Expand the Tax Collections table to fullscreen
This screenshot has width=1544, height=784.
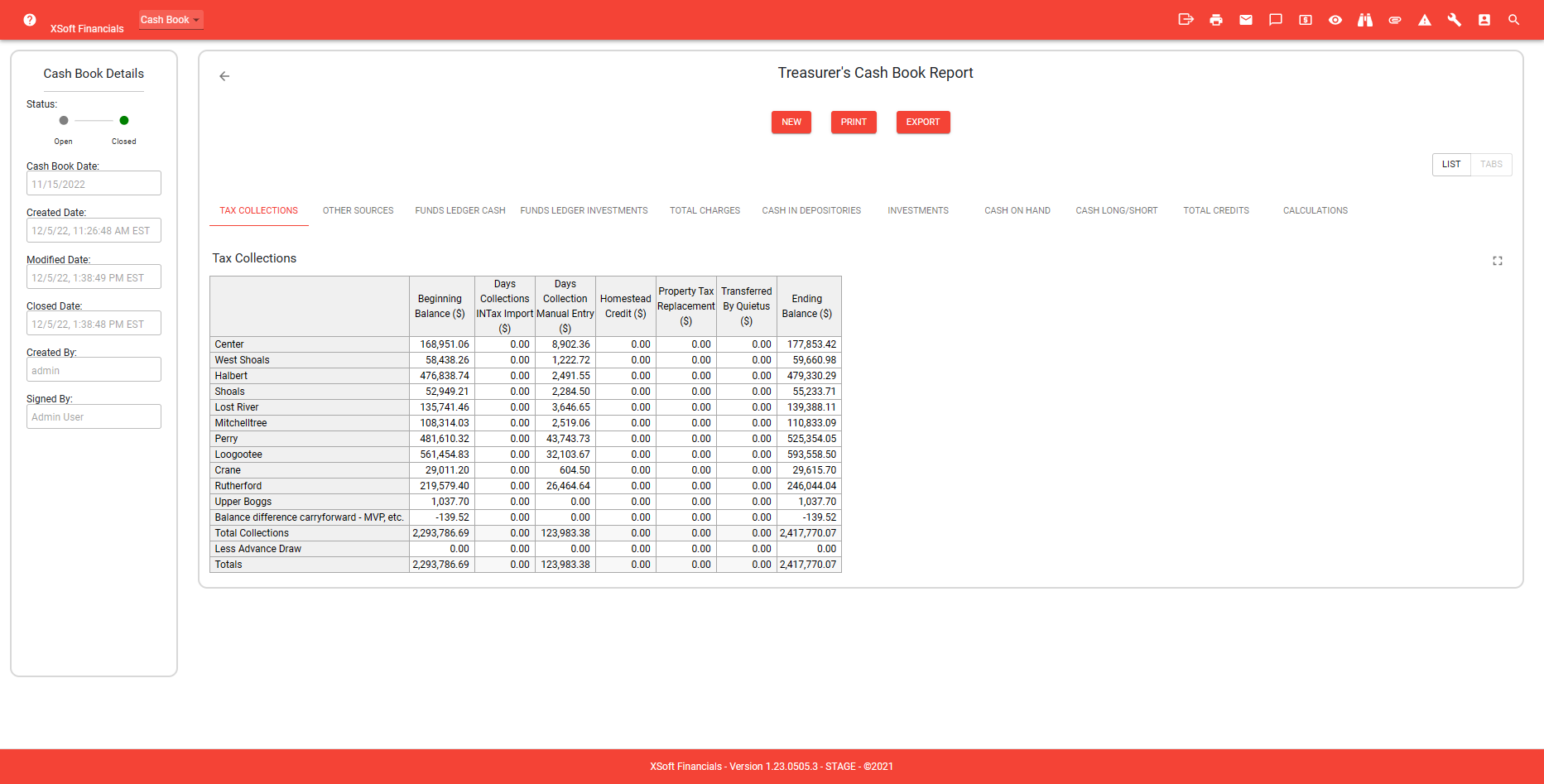[x=1497, y=261]
